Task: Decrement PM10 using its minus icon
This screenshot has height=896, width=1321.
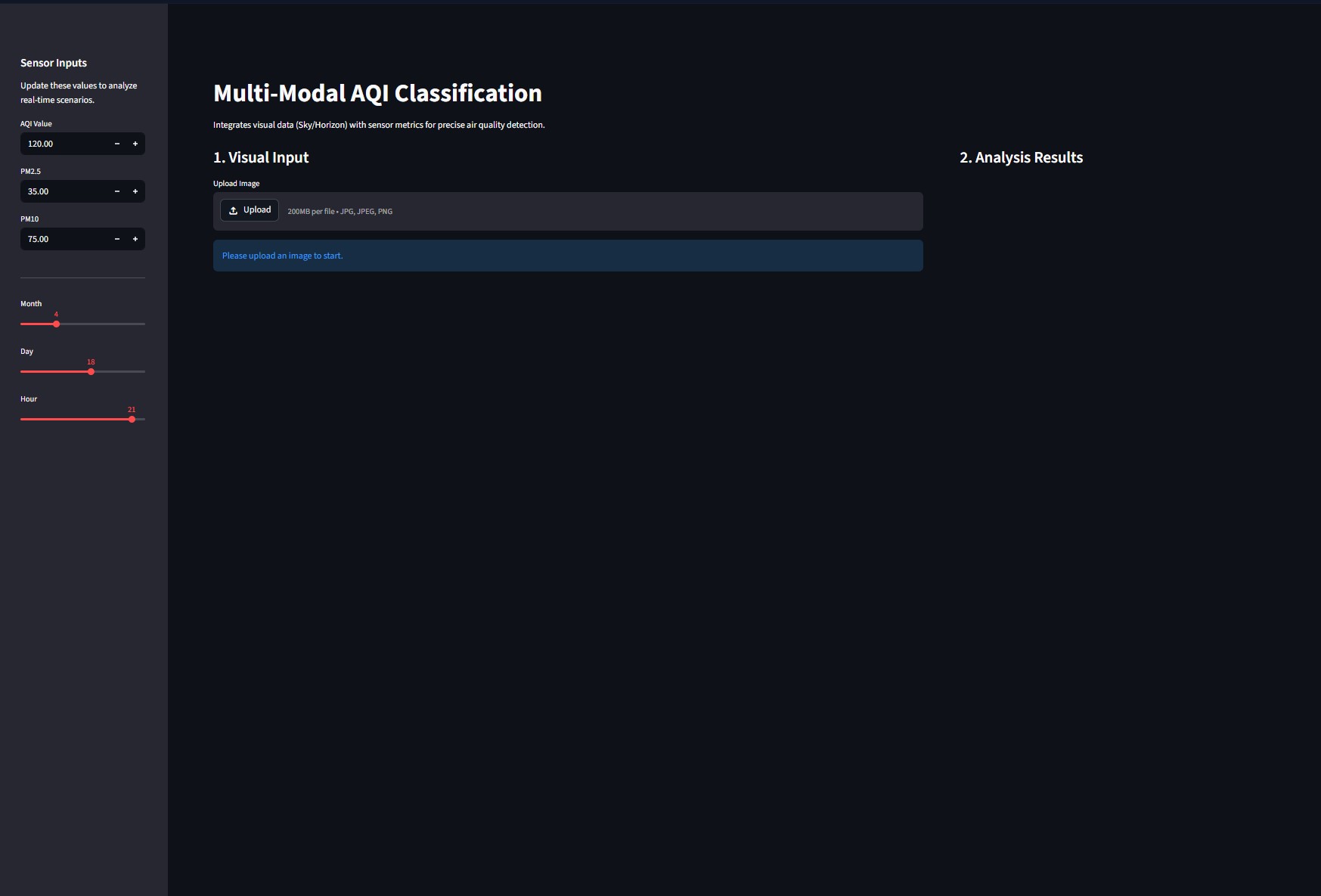Action: [117, 239]
